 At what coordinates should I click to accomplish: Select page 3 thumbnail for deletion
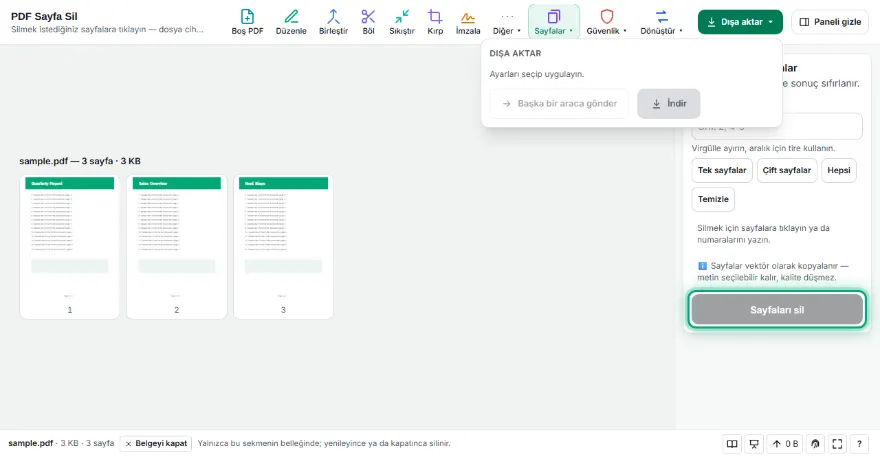[x=283, y=247]
